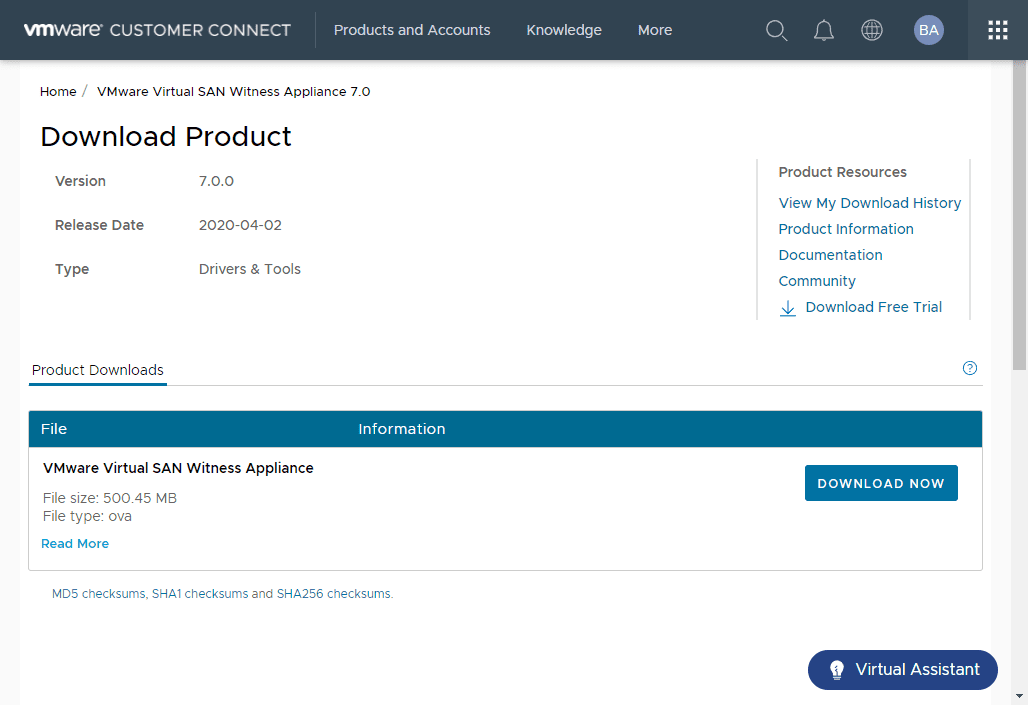The width and height of the screenshot is (1028, 705).
Task: Expand the More menu
Action: [655, 30]
